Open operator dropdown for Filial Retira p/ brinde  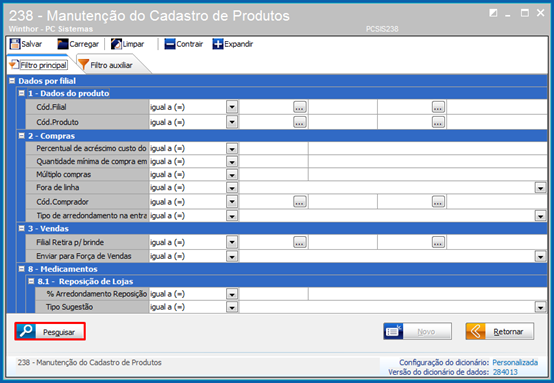click(232, 242)
